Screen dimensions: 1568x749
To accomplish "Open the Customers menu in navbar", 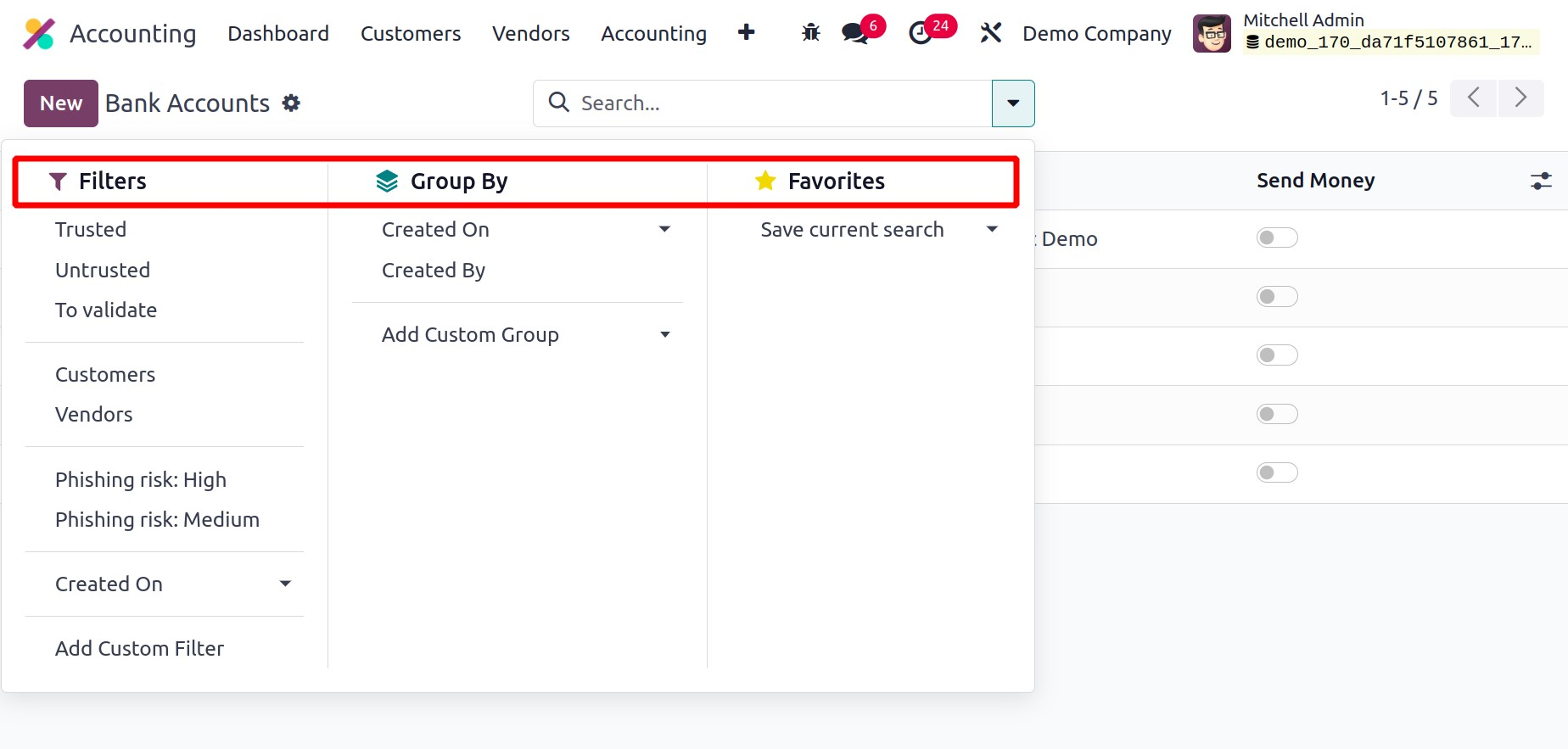I will pyautogui.click(x=411, y=34).
